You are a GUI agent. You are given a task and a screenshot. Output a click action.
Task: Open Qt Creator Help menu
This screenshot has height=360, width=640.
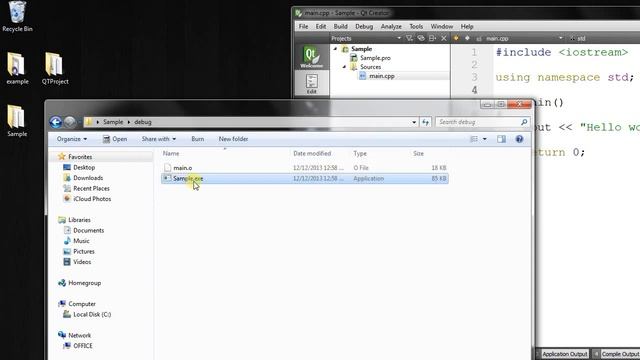467,27
